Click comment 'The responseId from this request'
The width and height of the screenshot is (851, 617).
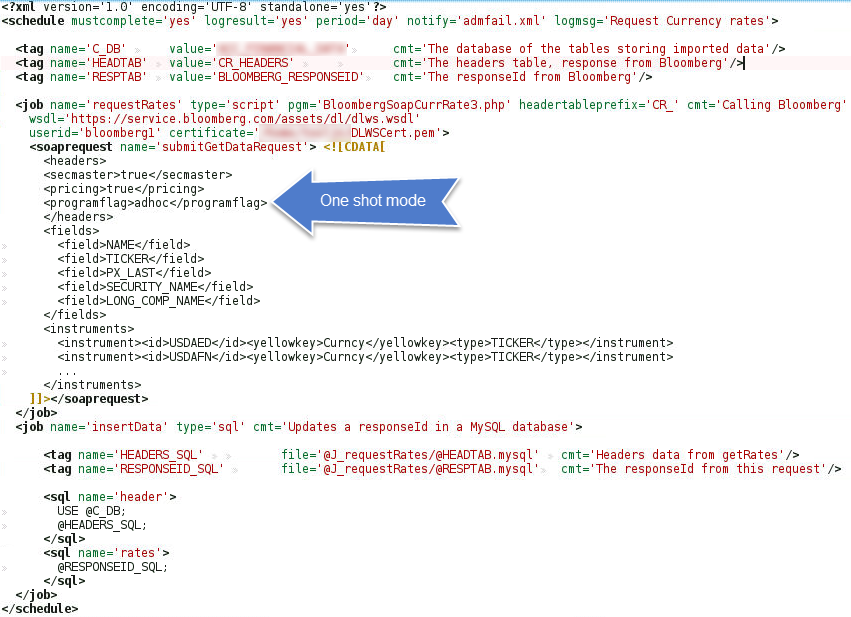[711, 469]
